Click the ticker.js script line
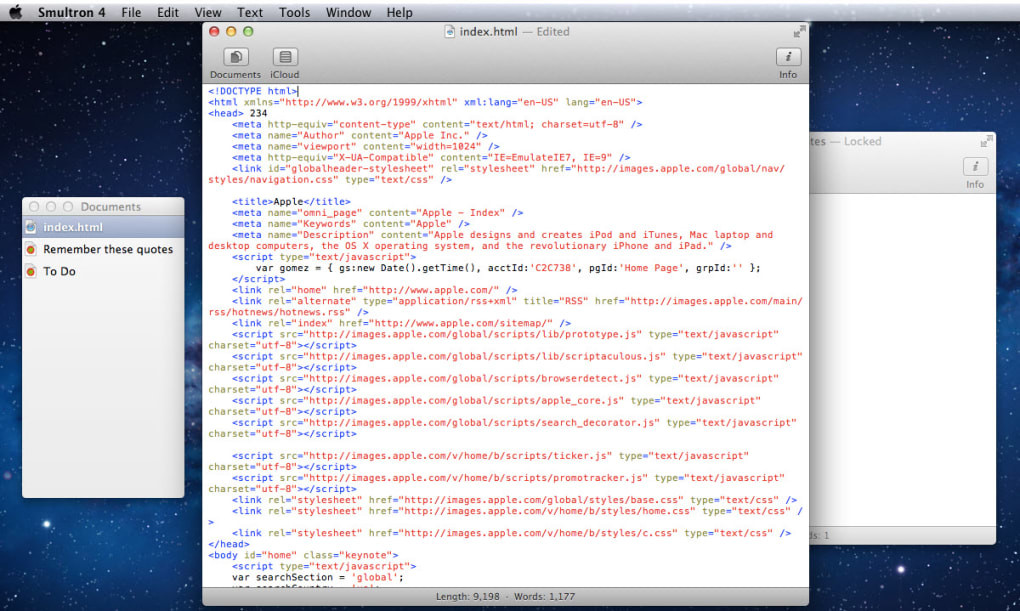Image resolution: width=1020 pixels, height=611 pixels. pos(490,456)
